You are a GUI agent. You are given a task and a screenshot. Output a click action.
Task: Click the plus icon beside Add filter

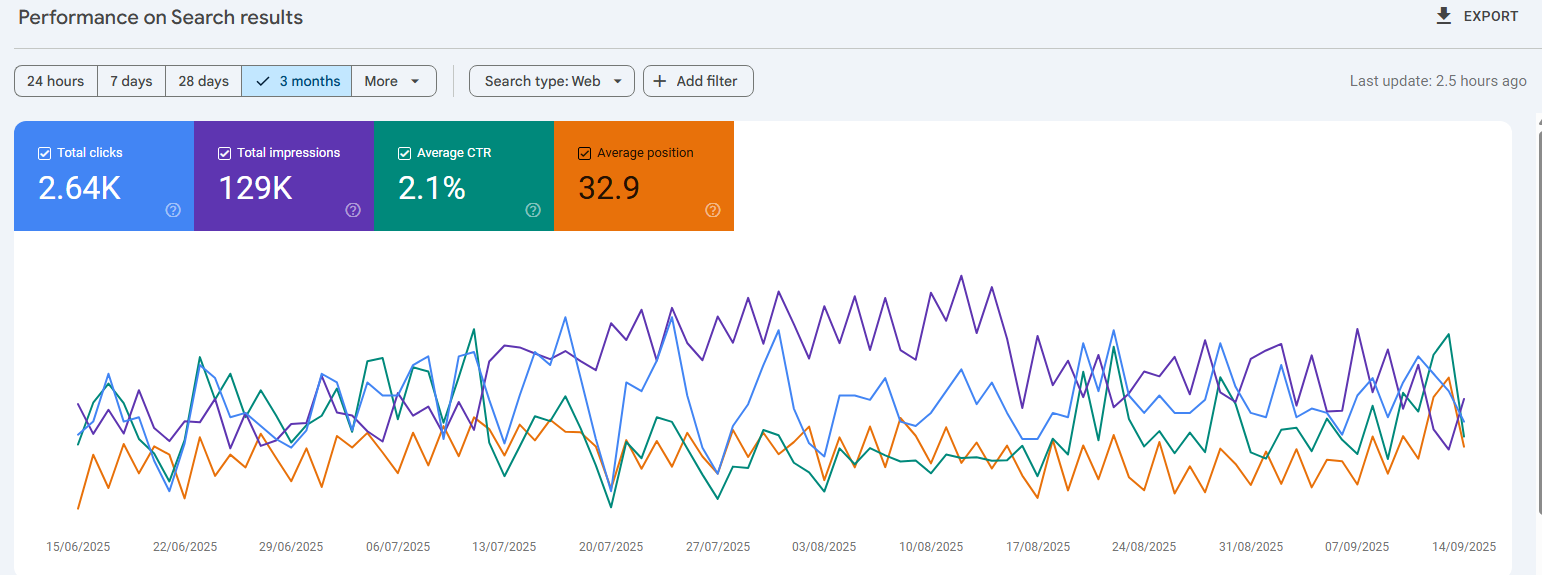tap(660, 81)
